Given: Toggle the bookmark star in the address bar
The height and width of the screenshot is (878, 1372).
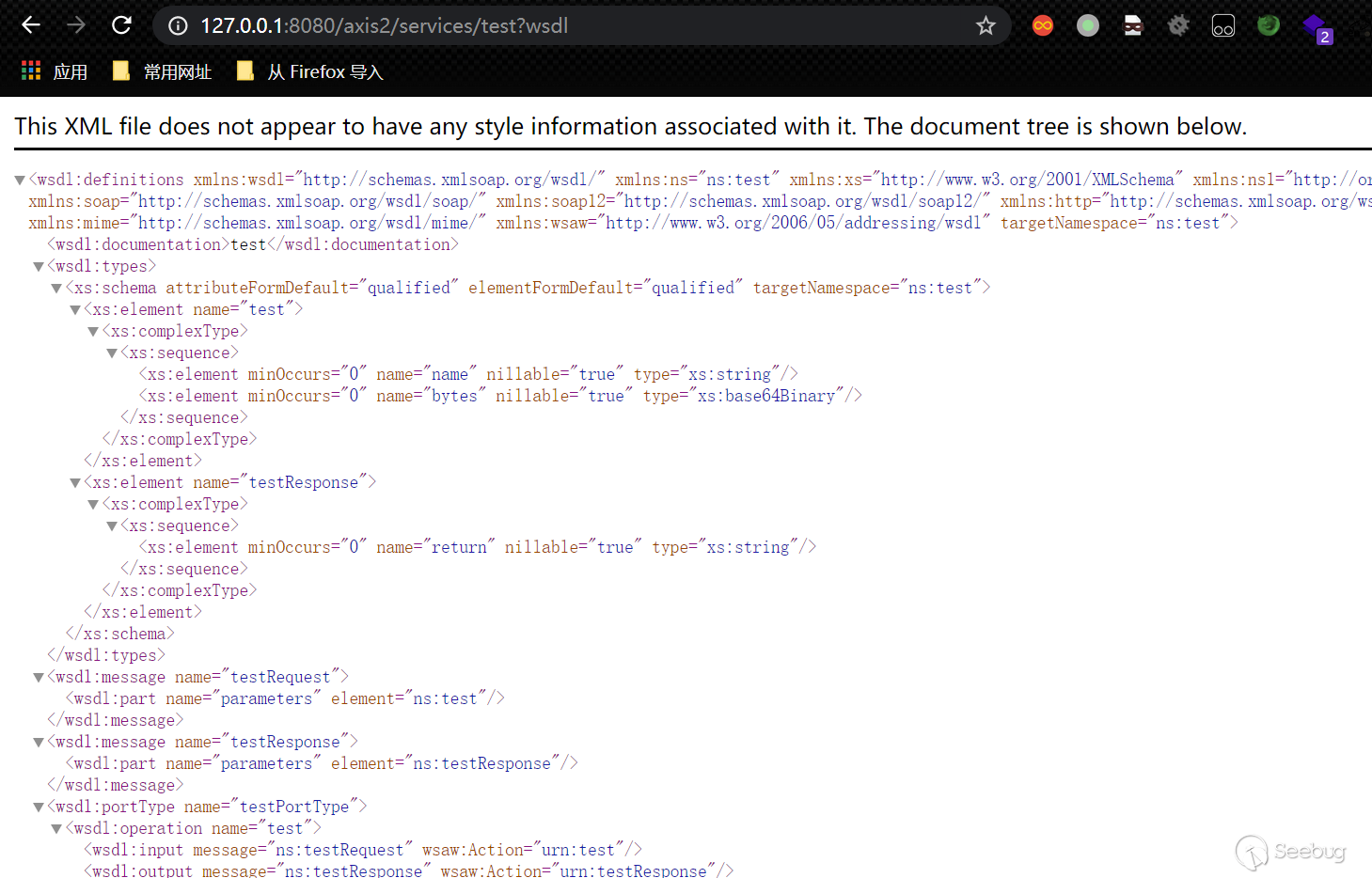Looking at the screenshot, I should (985, 25).
